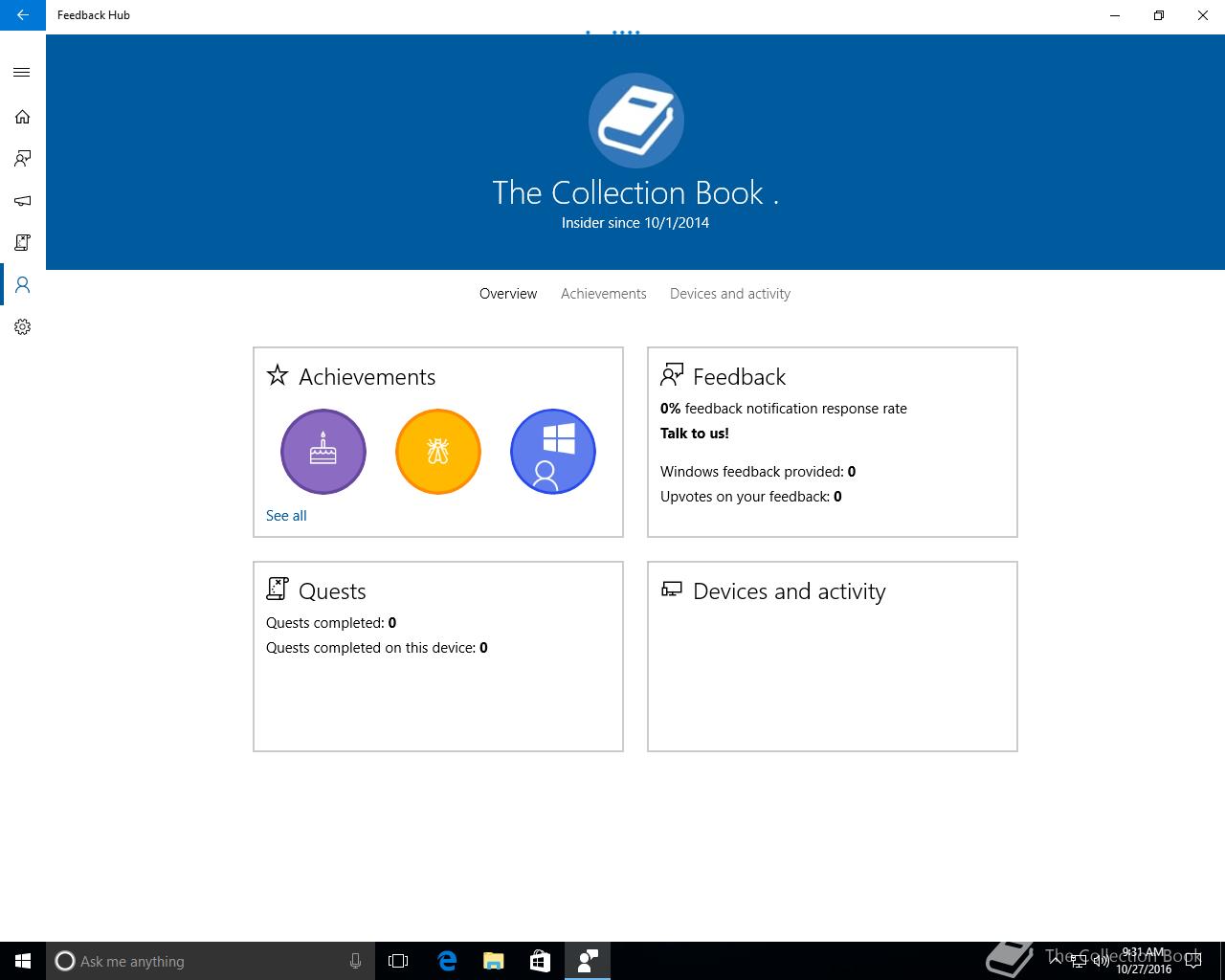This screenshot has width=1225, height=980.
Task: Expand the hamburger navigation menu
Action: pyautogui.click(x=22, y=73)
